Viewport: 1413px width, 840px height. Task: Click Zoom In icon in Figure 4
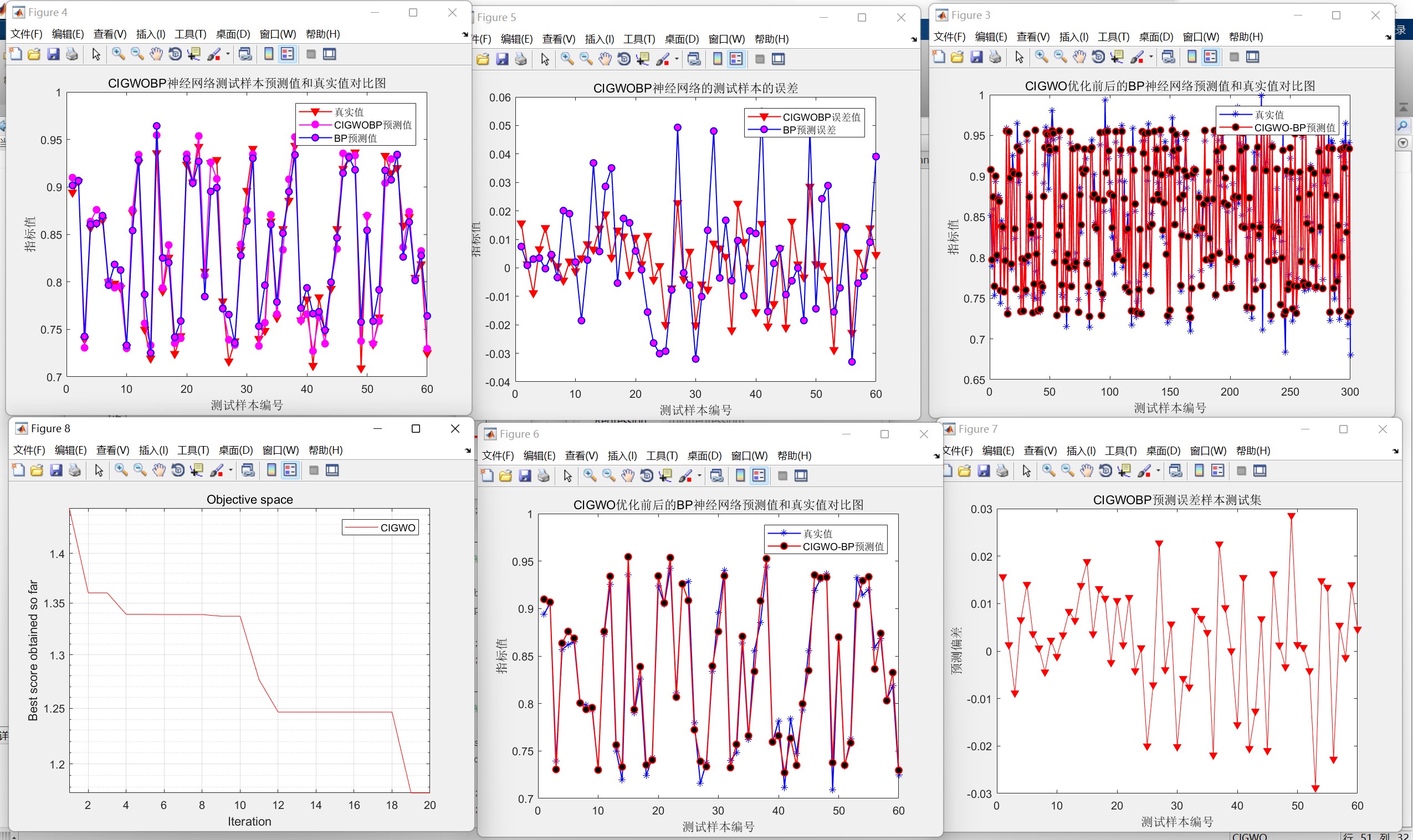click(x=118, y=54)
